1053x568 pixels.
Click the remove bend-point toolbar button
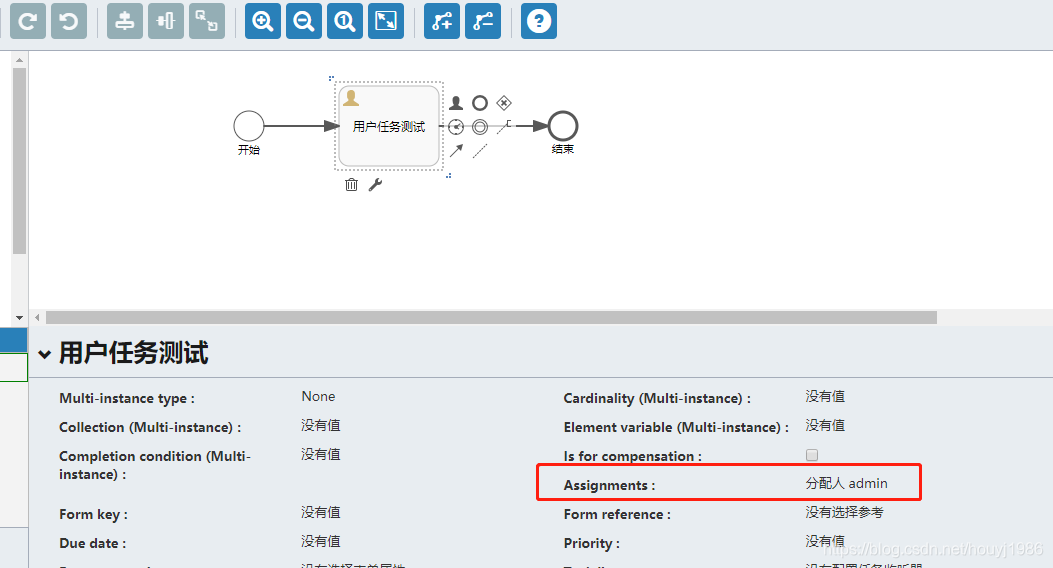483,21
